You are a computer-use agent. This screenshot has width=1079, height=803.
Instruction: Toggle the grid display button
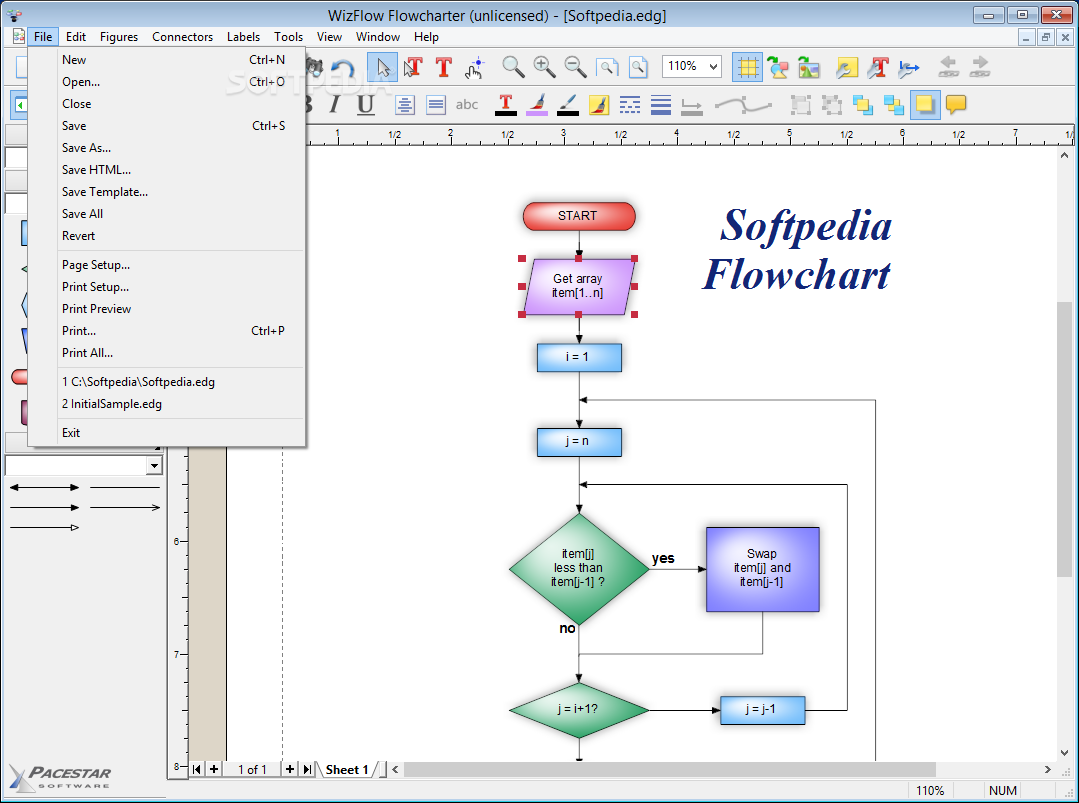tap(747, 67)
